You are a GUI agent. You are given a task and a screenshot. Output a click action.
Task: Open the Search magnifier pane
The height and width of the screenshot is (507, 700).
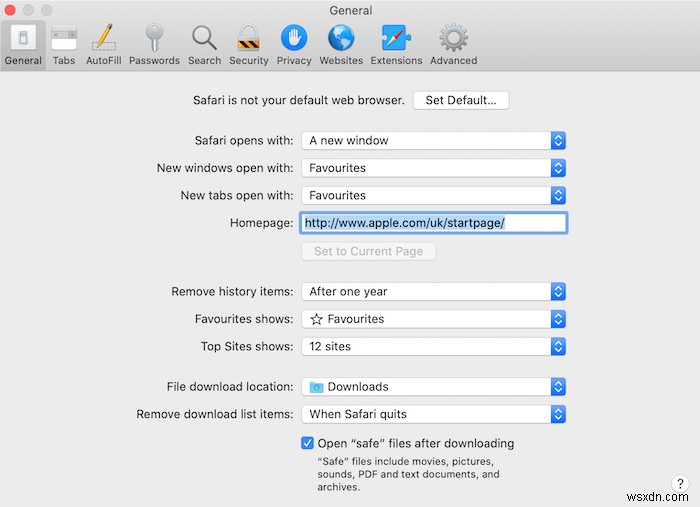[x=204, y=45]
